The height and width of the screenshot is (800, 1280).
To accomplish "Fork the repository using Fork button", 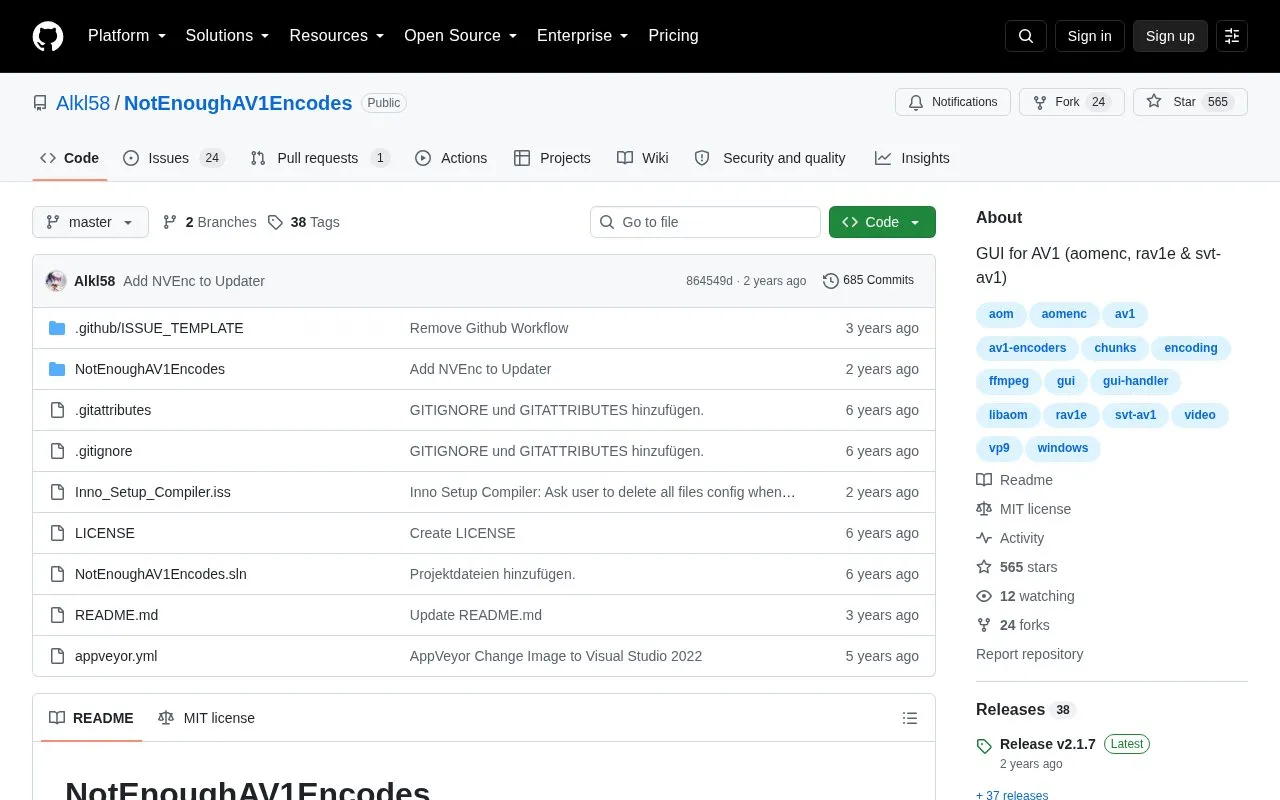I will [x=1072, y=102].
